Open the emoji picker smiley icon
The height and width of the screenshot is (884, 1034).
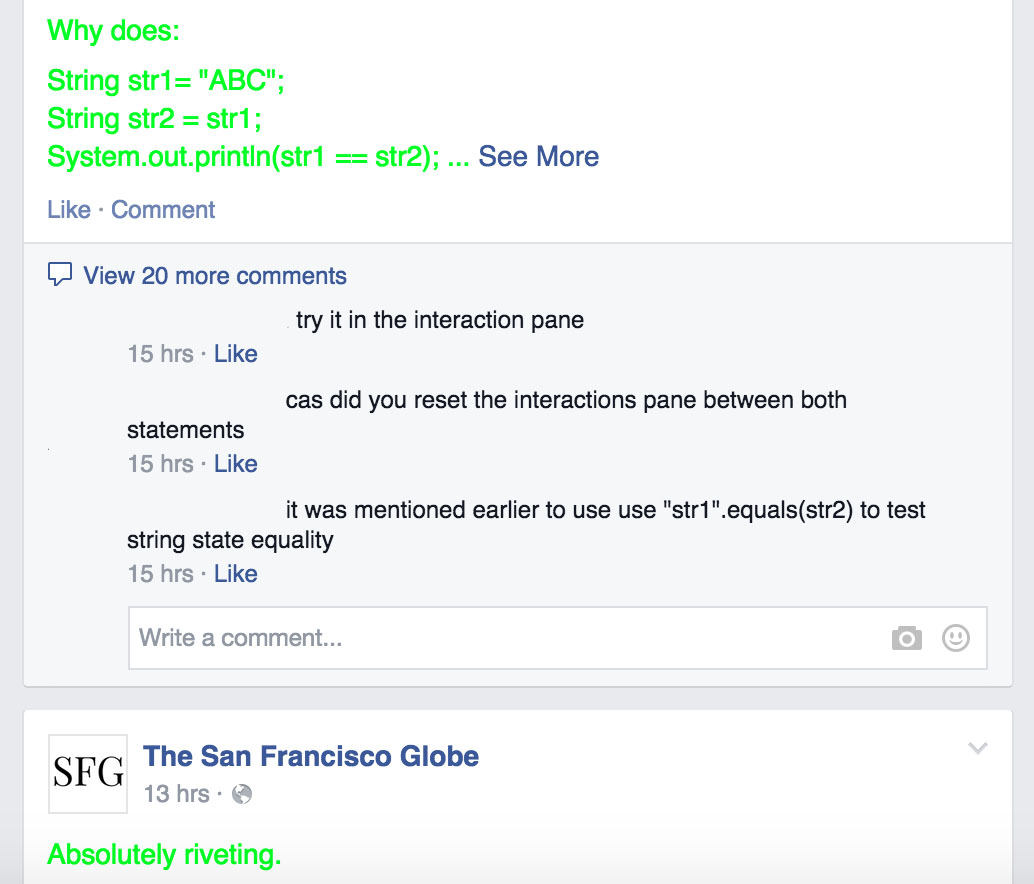[x=956, y=638]
